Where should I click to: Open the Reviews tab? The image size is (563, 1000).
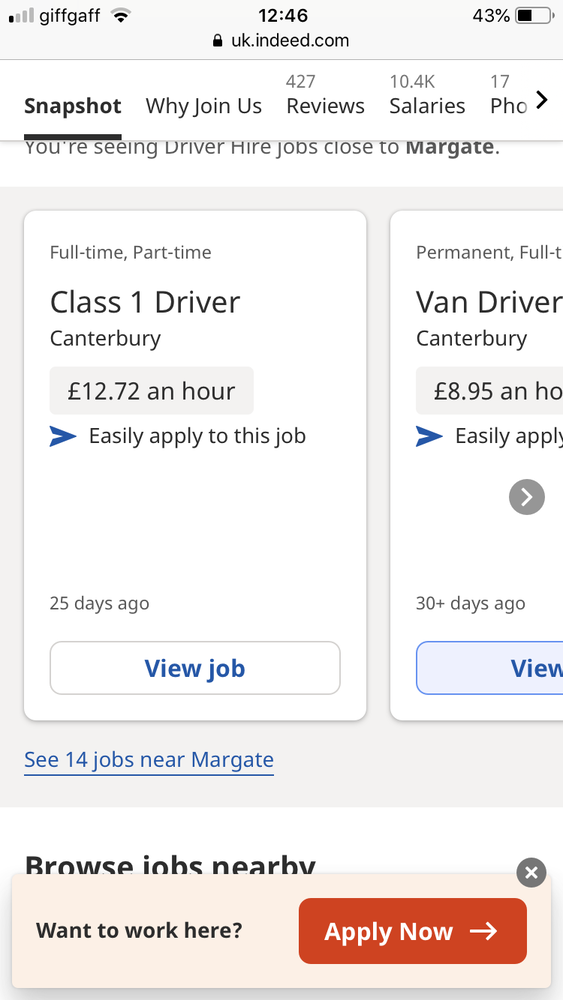point(325,96)
